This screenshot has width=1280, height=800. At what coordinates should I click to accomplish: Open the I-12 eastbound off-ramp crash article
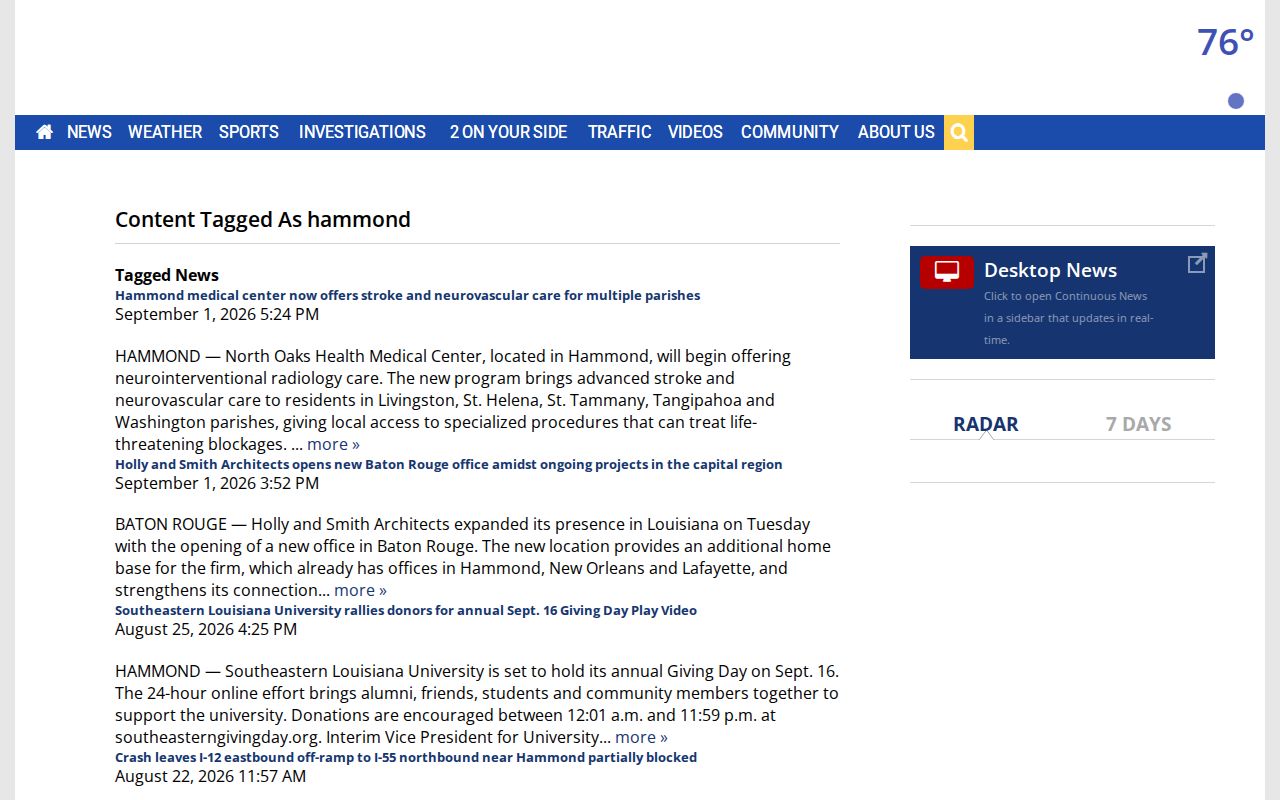(x=406, y=757)
